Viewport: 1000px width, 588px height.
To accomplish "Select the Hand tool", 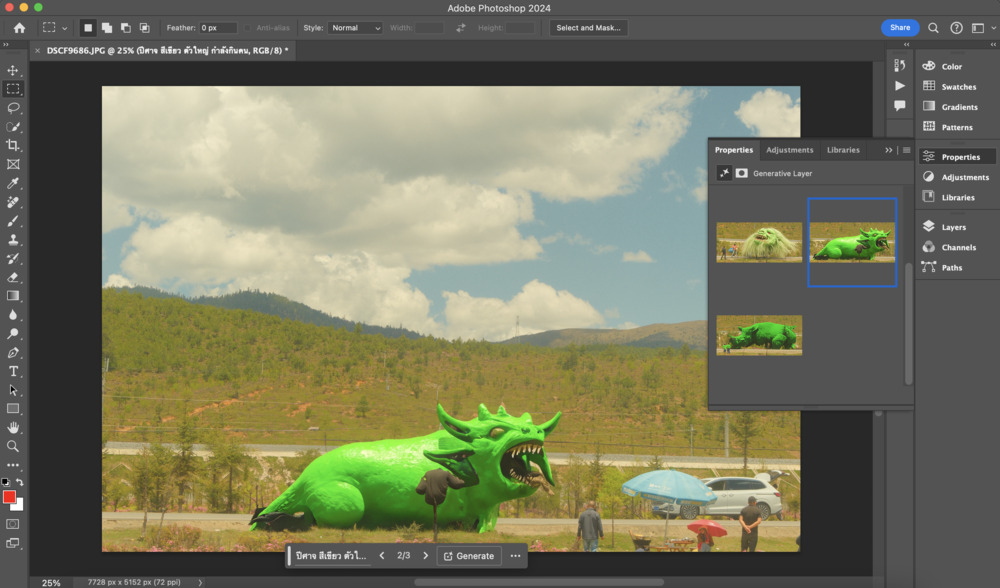I will pos(13,427).
